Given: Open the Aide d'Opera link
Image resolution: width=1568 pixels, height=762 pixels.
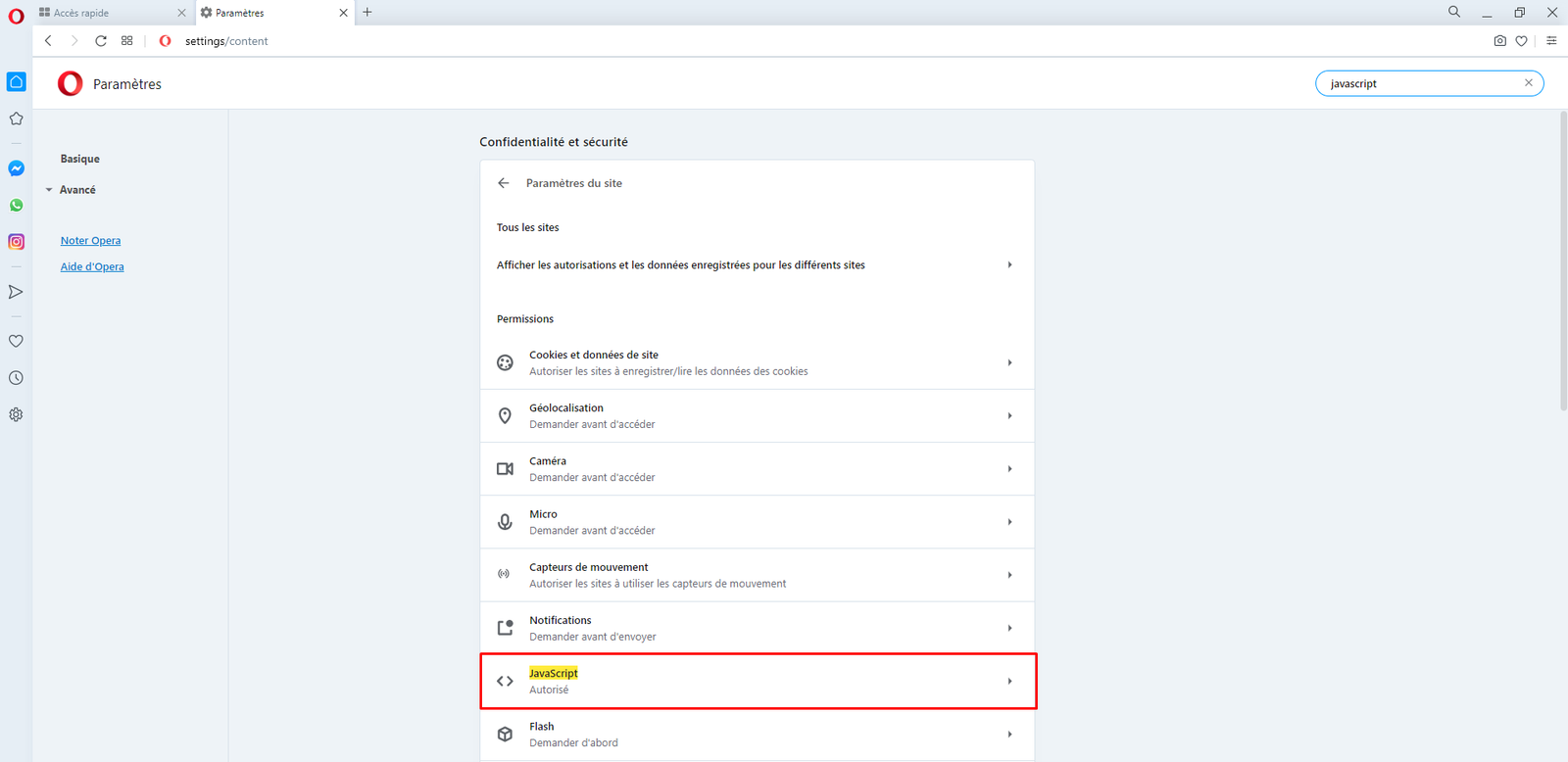Looking at the screenshot, I should coord(92,267).
